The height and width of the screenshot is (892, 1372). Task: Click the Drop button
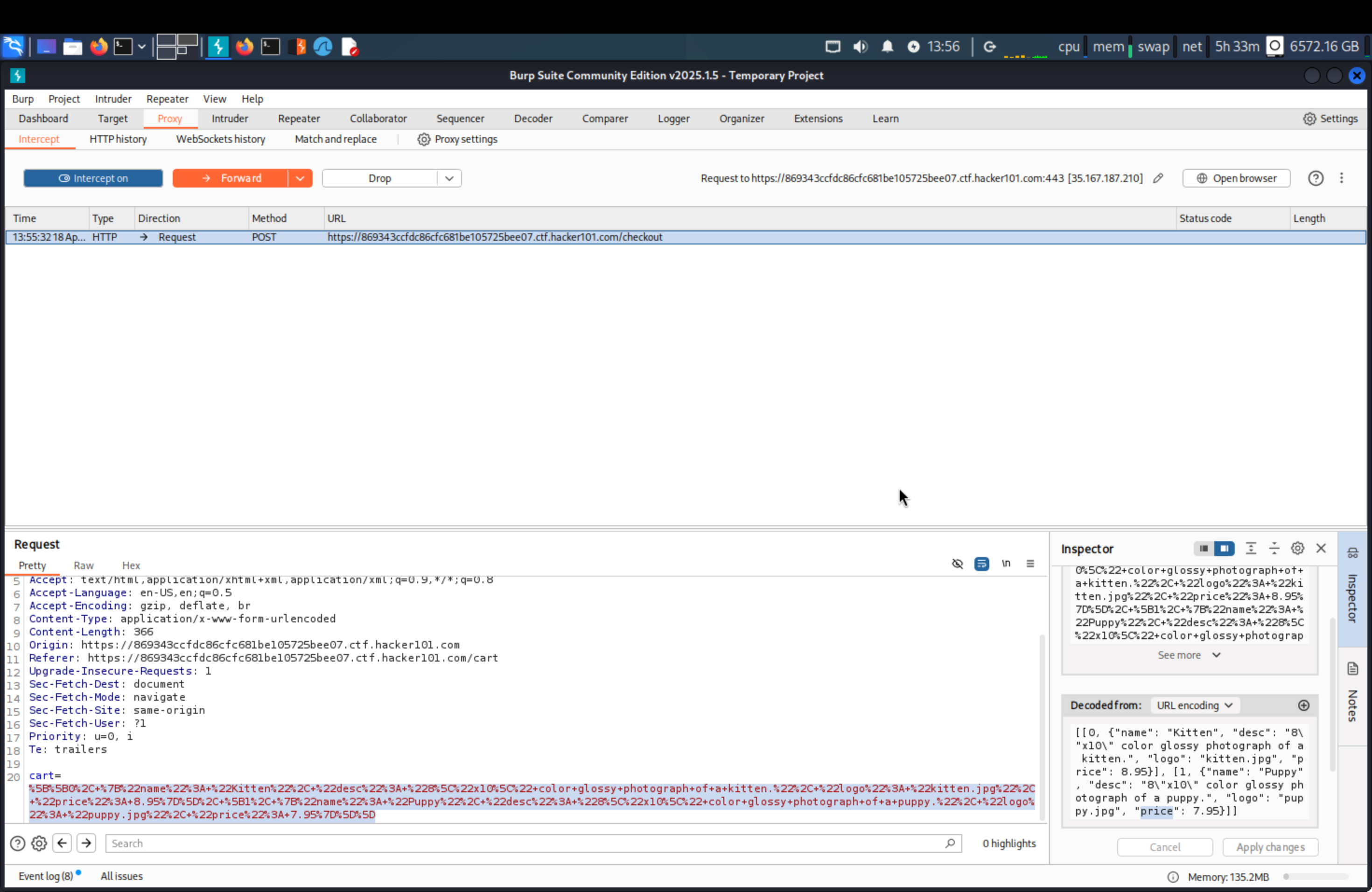tap(380, 178)
